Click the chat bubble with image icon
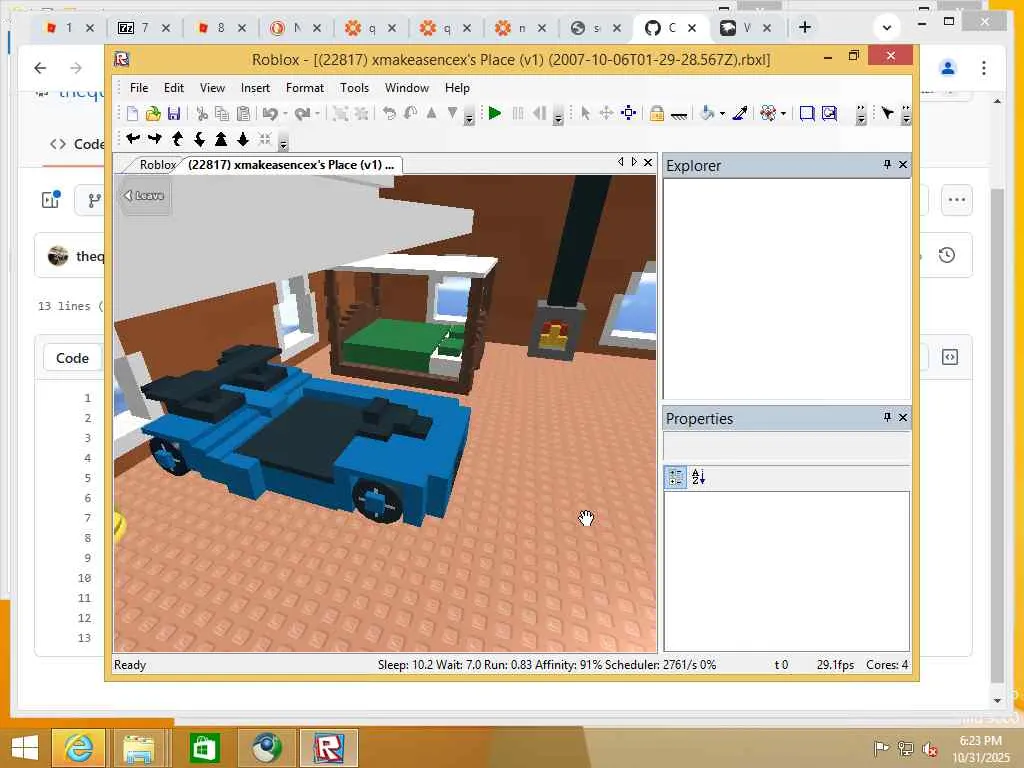Viewport: 1024px width, 768px height. point(829,114)
